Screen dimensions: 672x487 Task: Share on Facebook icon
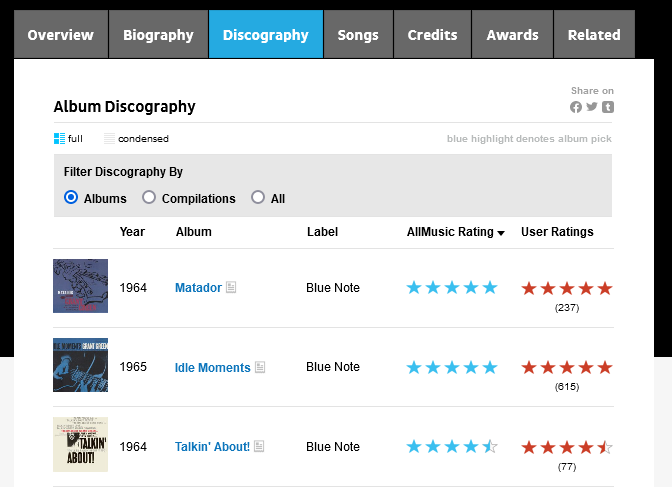pos(576,107)
